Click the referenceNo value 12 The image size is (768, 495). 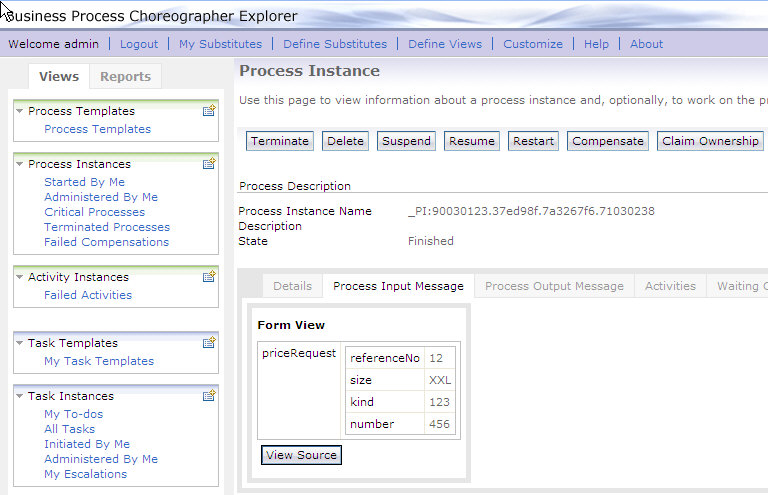coord(436,358)
